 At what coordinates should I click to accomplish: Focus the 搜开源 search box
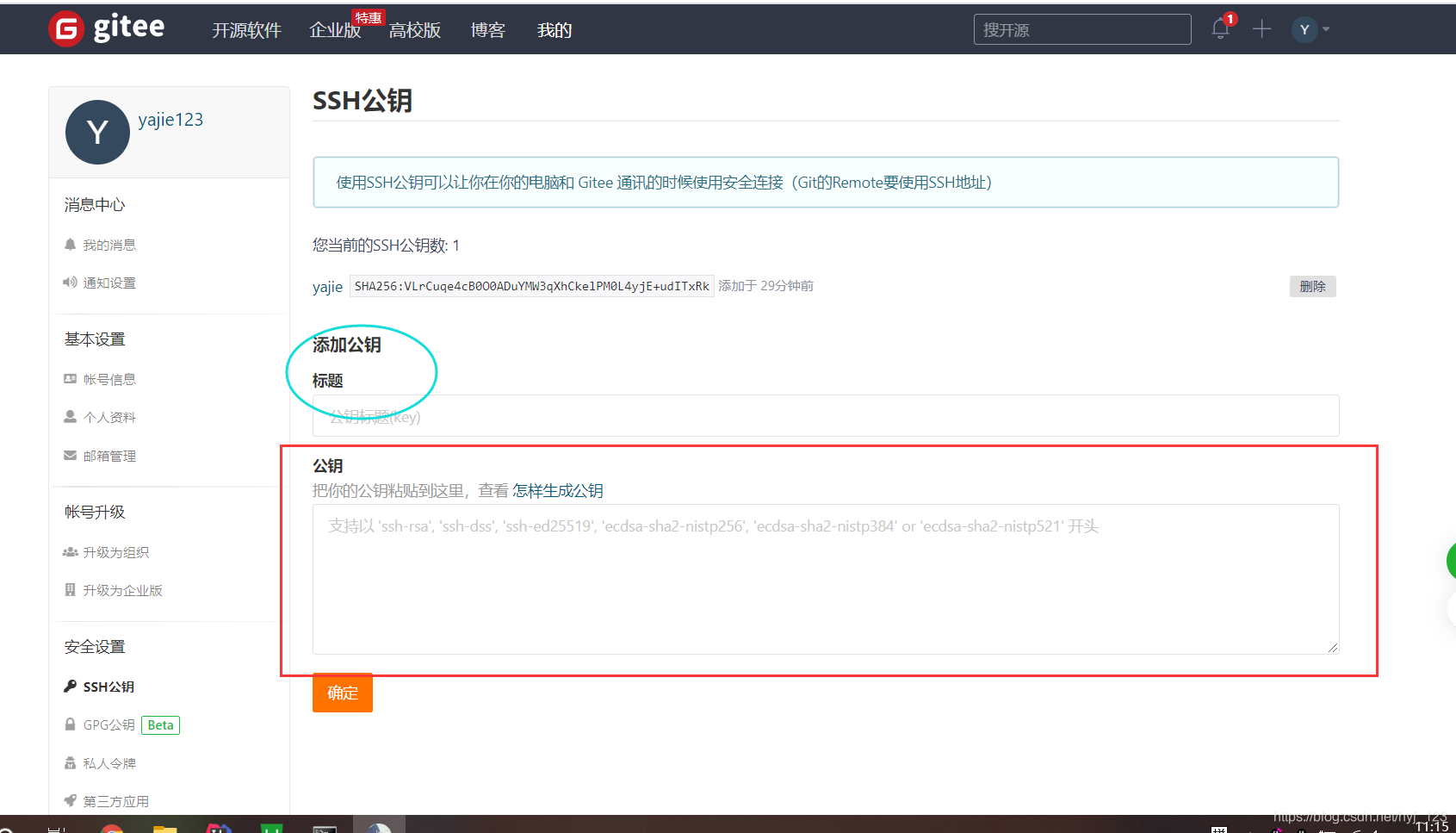(x=1082, y=29)
